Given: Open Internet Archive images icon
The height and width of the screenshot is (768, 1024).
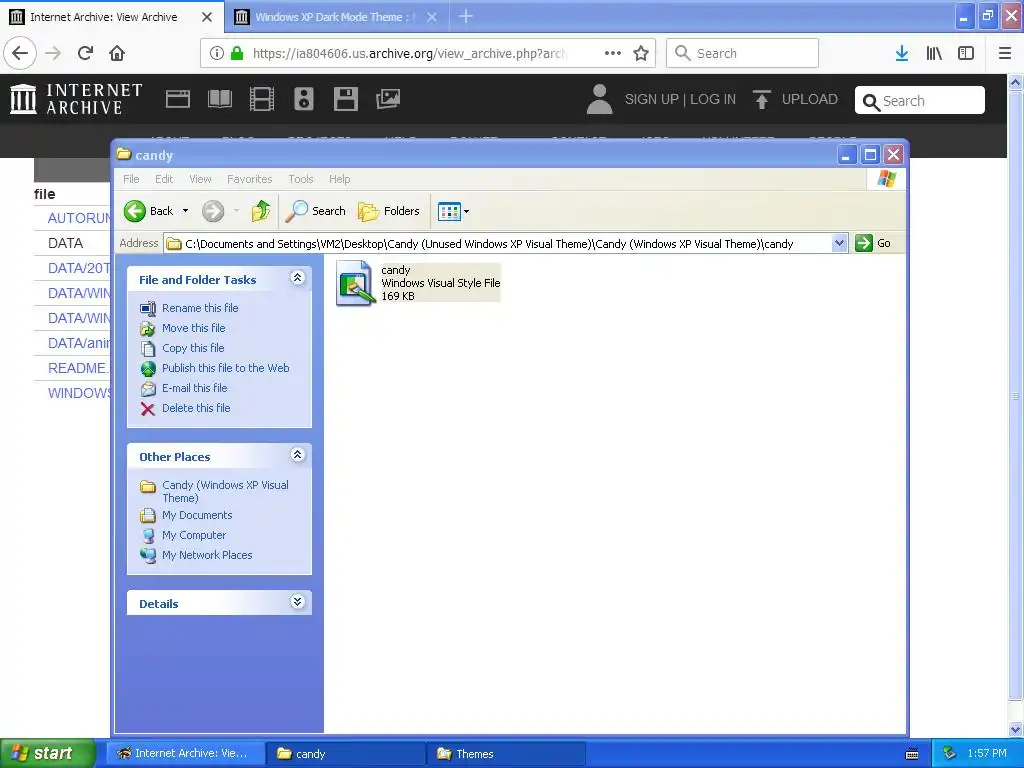Looking at the screenshot, I should [x=388, y=99].
